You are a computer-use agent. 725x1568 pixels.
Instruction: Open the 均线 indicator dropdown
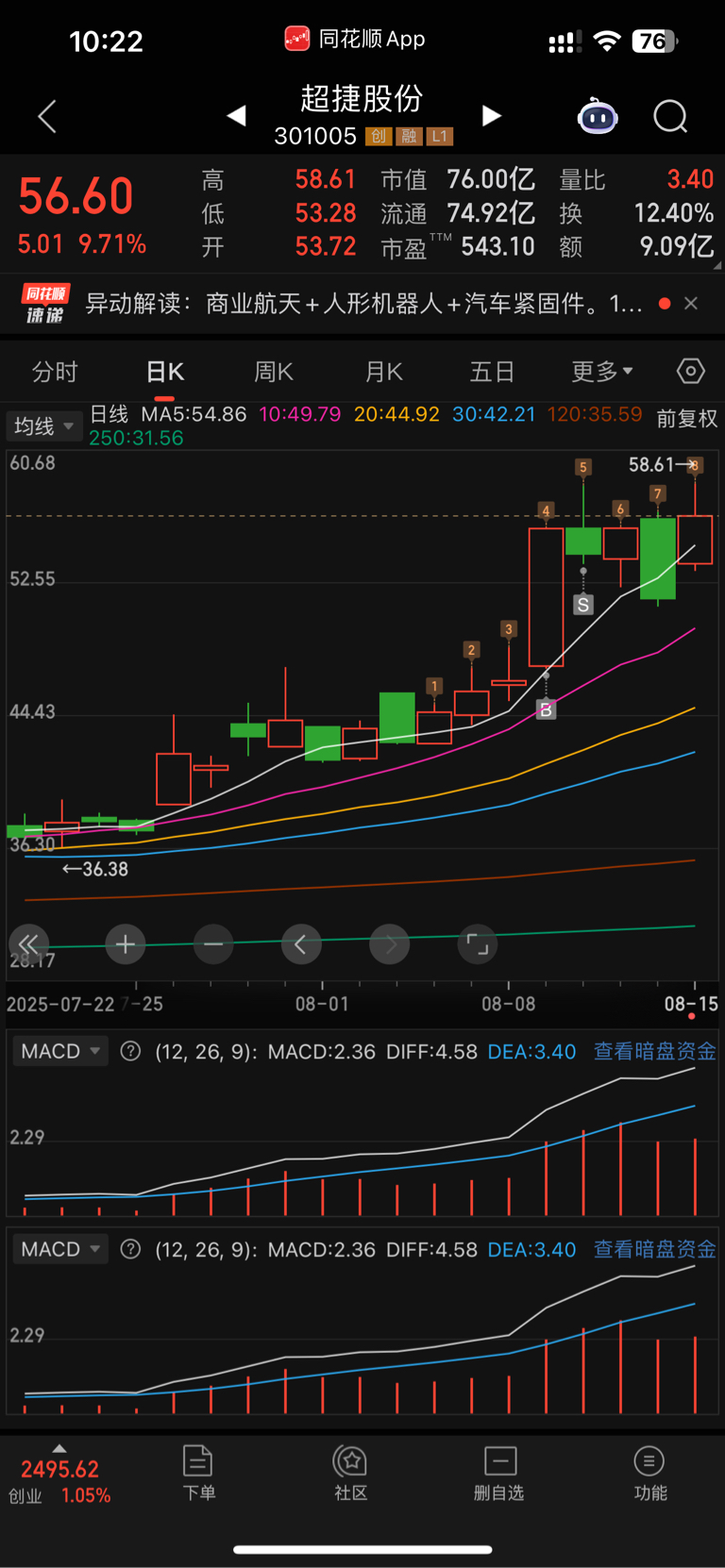click(x=42, y=426)
